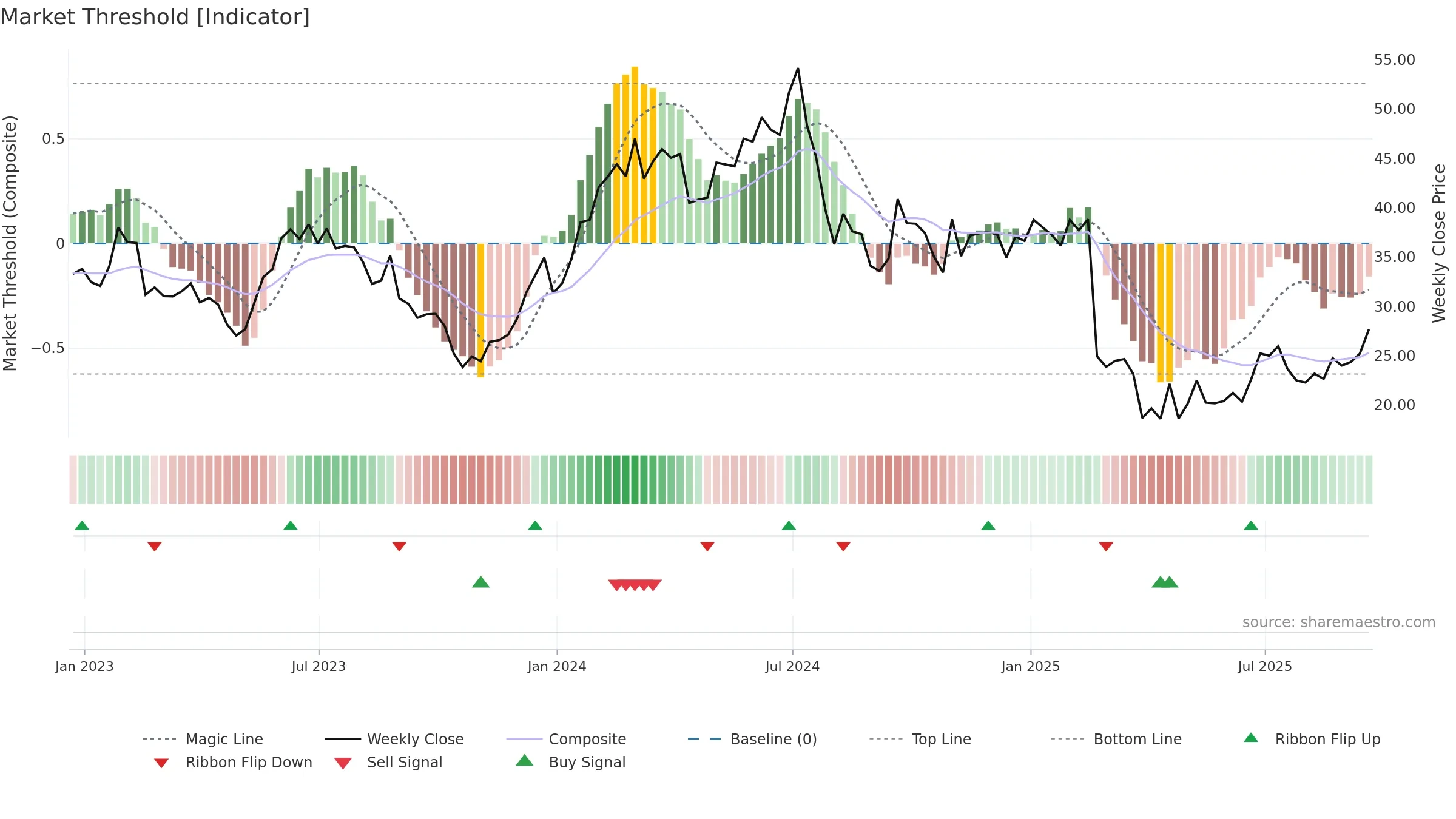Toggle the Bottom Line legend entry
The height and width of the screenshot is (819, 1456).
click(x=1116, y=739)
